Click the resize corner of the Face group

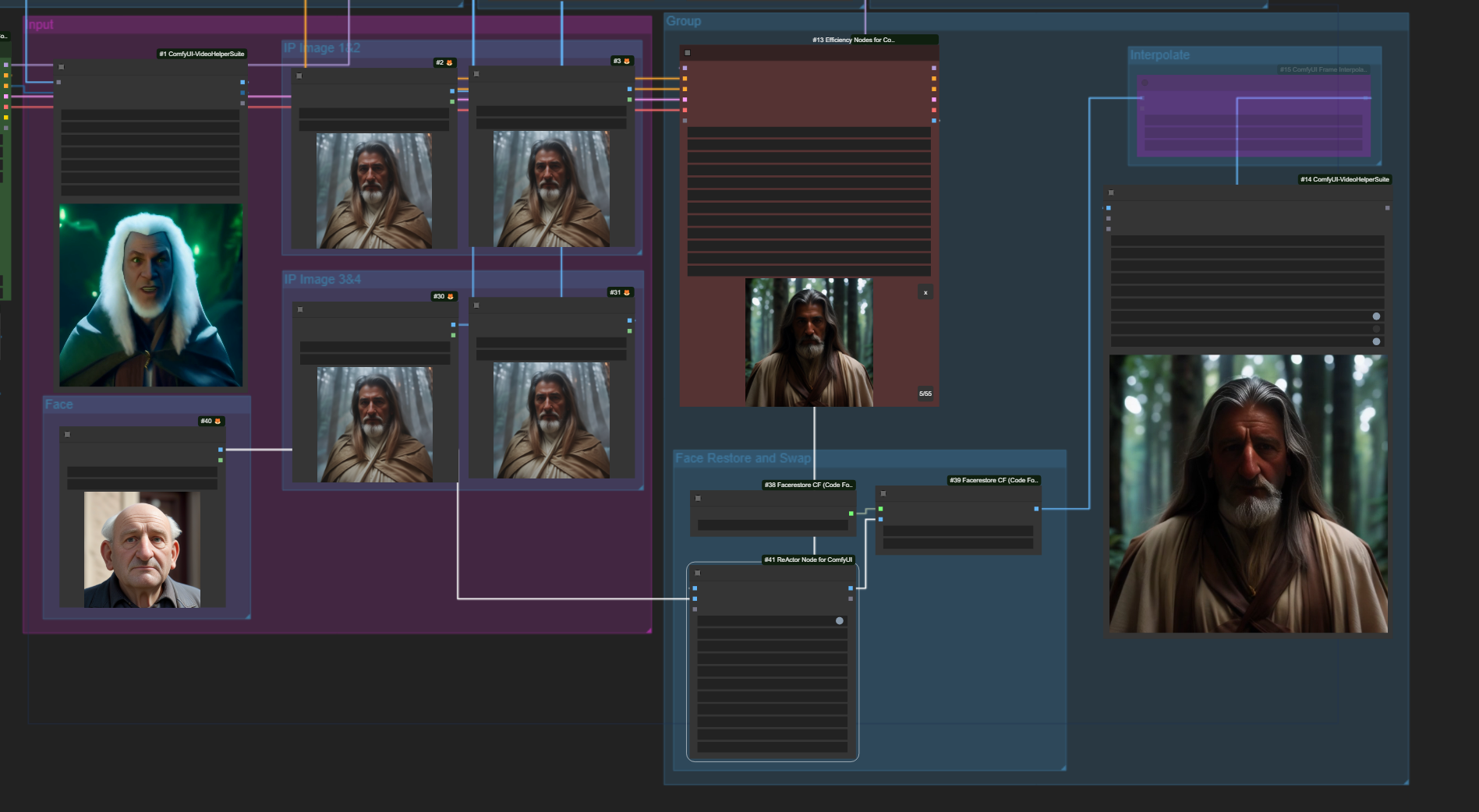click(x=247, y=616)
